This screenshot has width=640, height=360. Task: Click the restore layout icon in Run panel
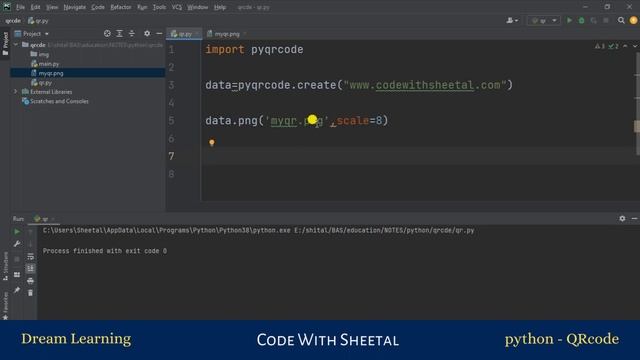17,275
